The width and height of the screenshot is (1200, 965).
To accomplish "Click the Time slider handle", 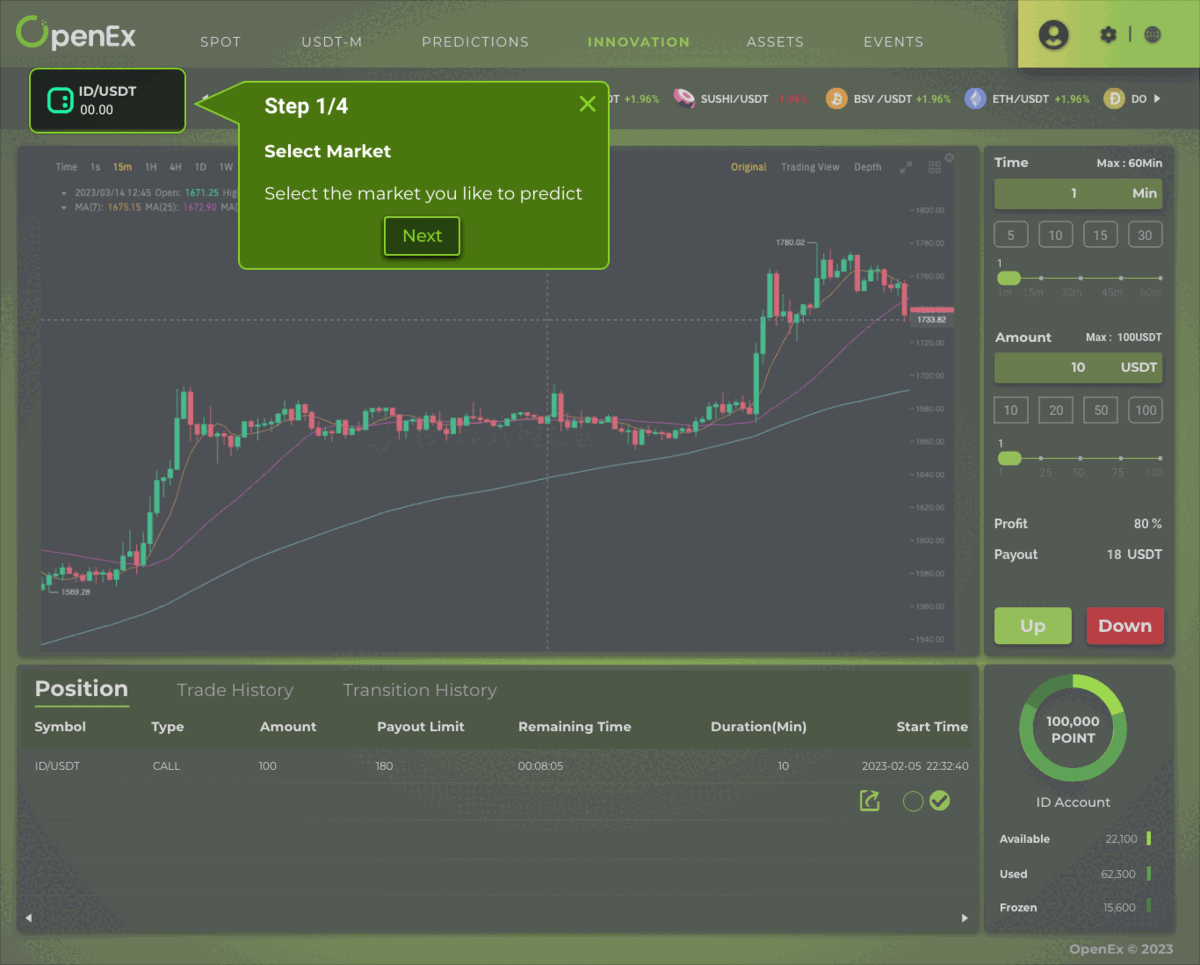I will 1009,277.
